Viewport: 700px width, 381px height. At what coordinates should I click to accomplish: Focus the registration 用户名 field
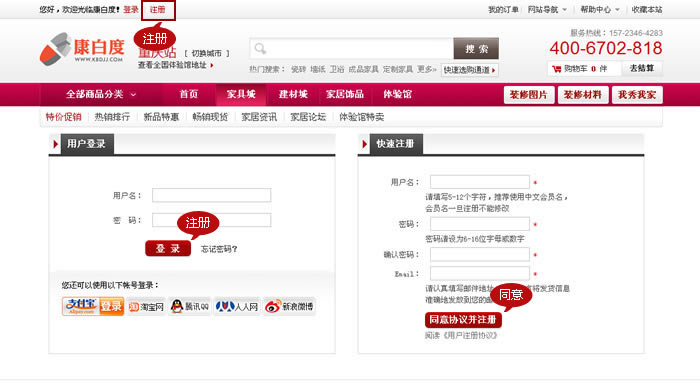tap(480, 182)
